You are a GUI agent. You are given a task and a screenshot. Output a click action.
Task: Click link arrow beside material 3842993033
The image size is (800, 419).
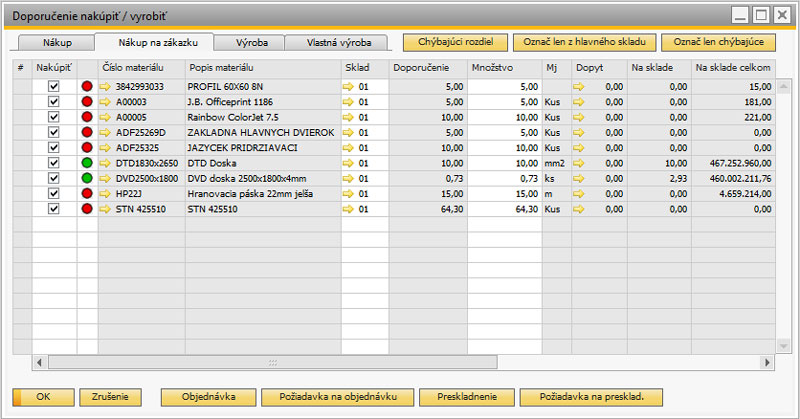pos(105,87)
